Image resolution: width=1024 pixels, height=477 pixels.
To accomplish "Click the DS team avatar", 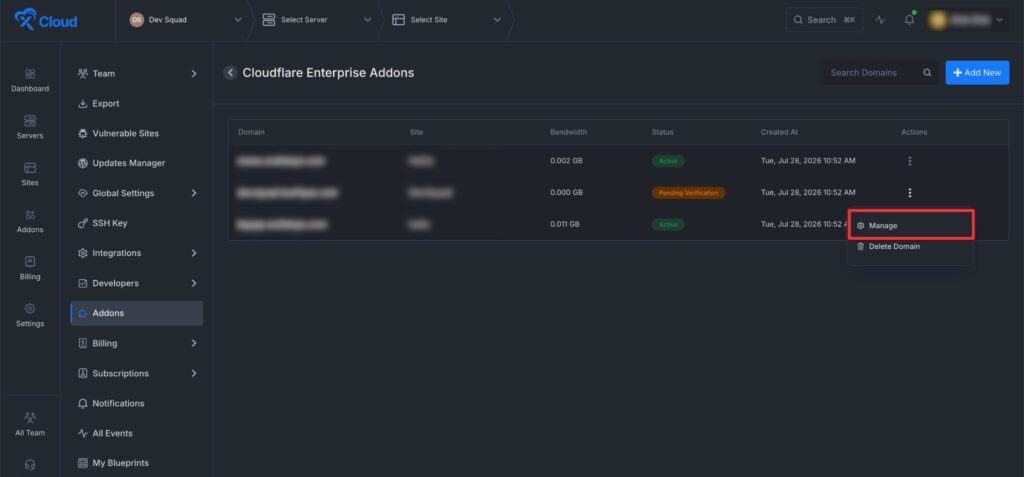I will (136, 20).
